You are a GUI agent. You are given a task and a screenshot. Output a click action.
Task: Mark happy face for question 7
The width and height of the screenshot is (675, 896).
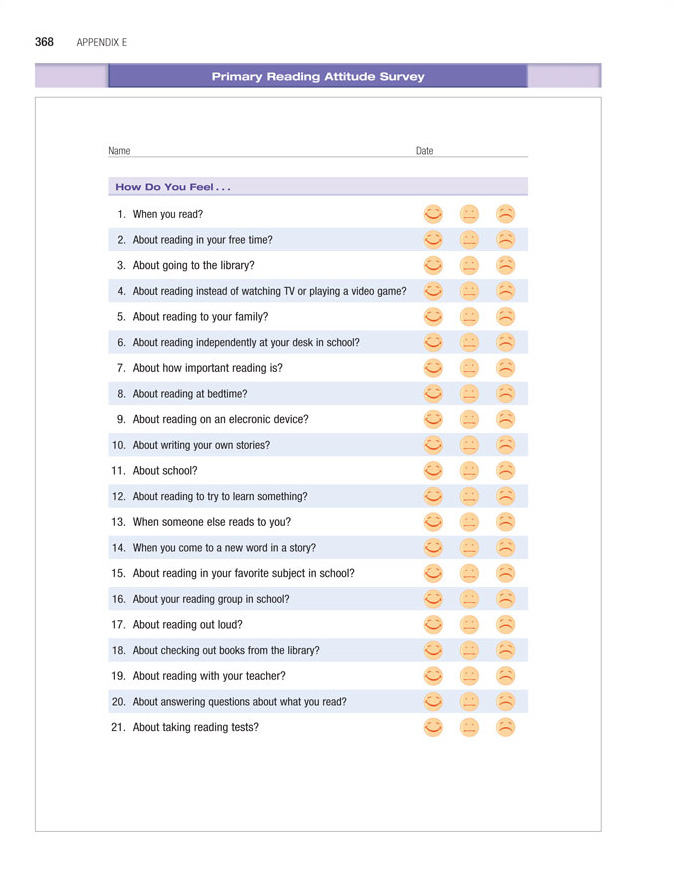[432, 367]
